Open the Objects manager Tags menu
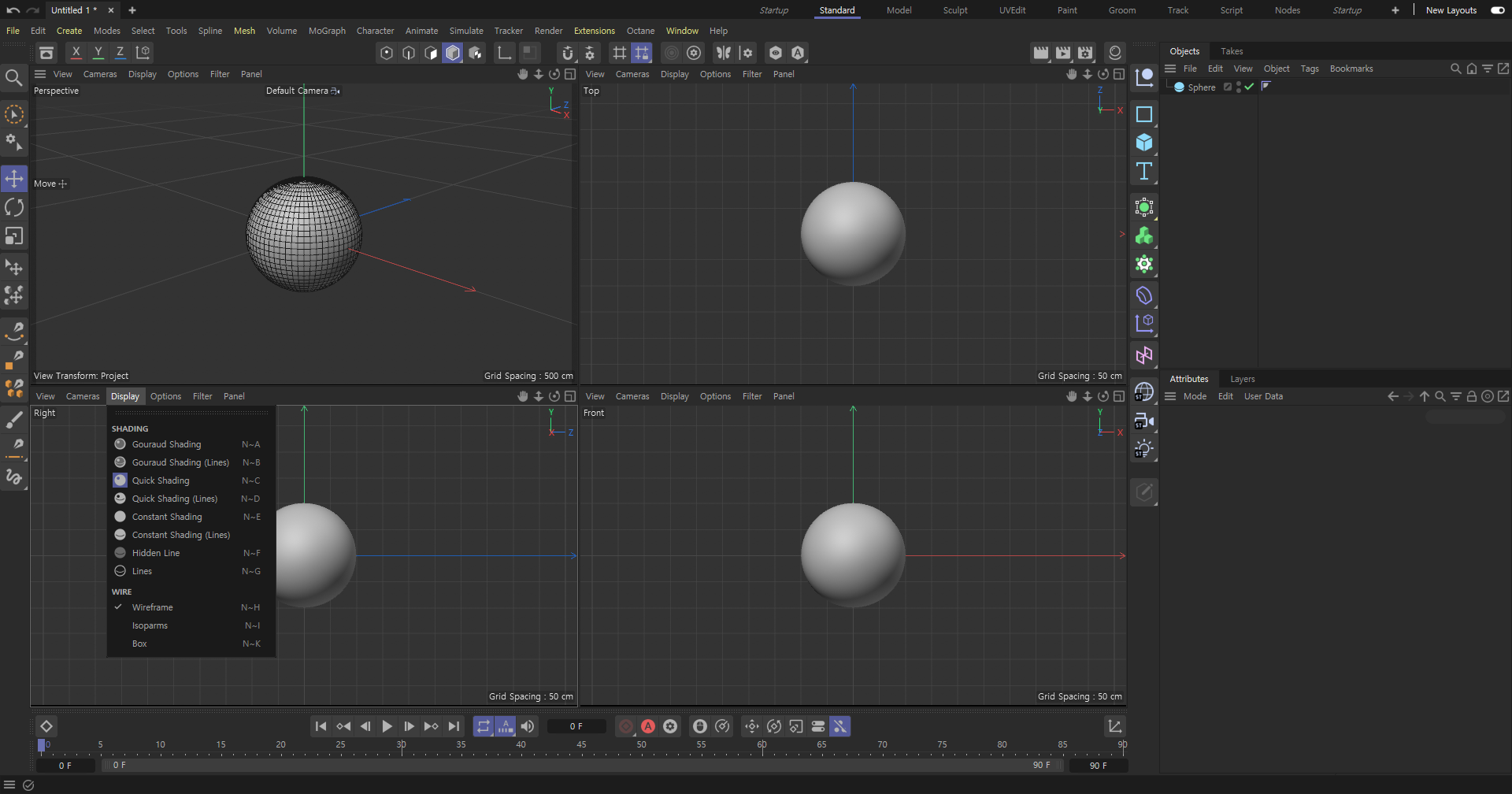The width and height of the screenshot is (1512, 794). point(1310,69)
